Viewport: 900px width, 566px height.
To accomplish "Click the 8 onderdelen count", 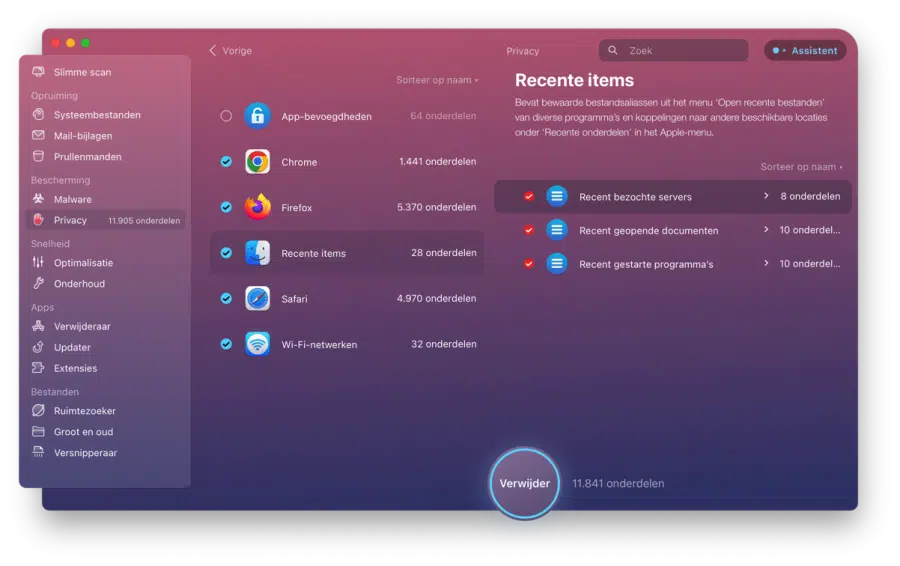I will (x=810, y=196).
